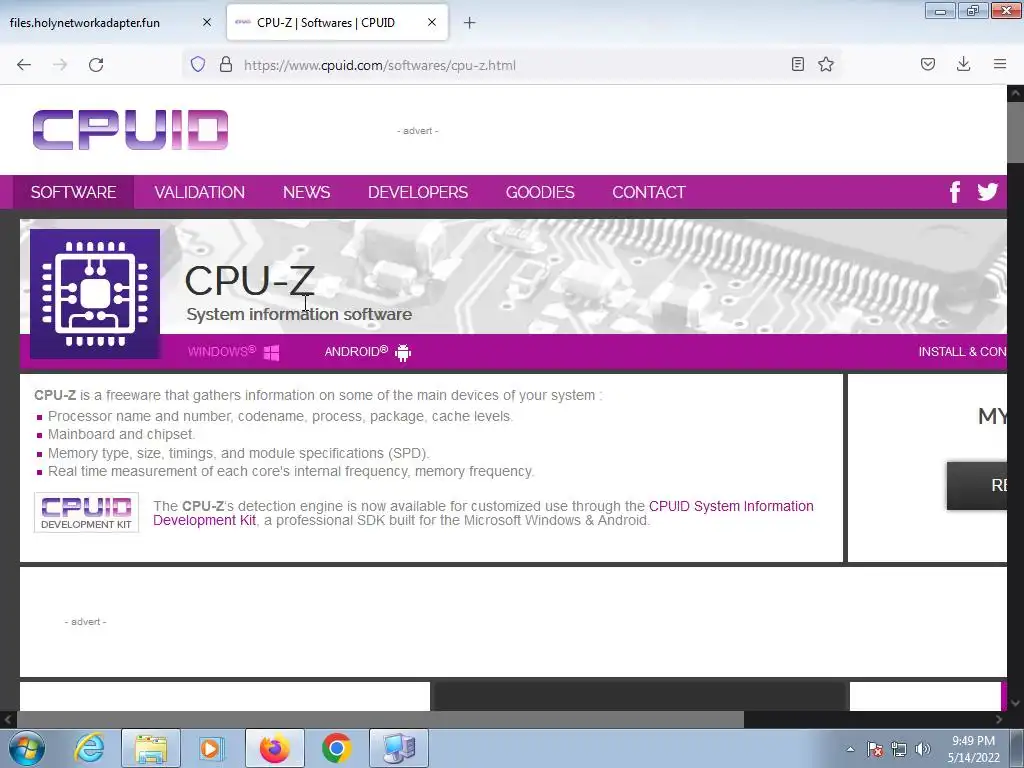Open the tracking protection shield icon
Image resolution: width=1024 pixels, height=768 pixels.
[x=198, y=64]
